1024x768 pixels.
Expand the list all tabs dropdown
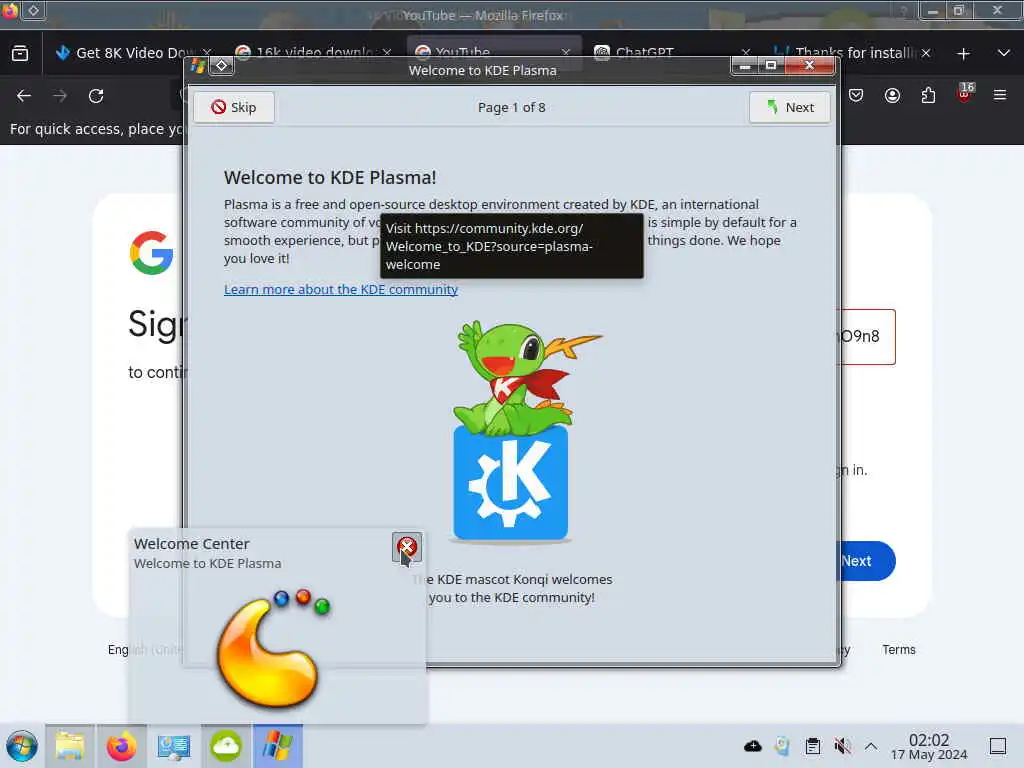1004,53
